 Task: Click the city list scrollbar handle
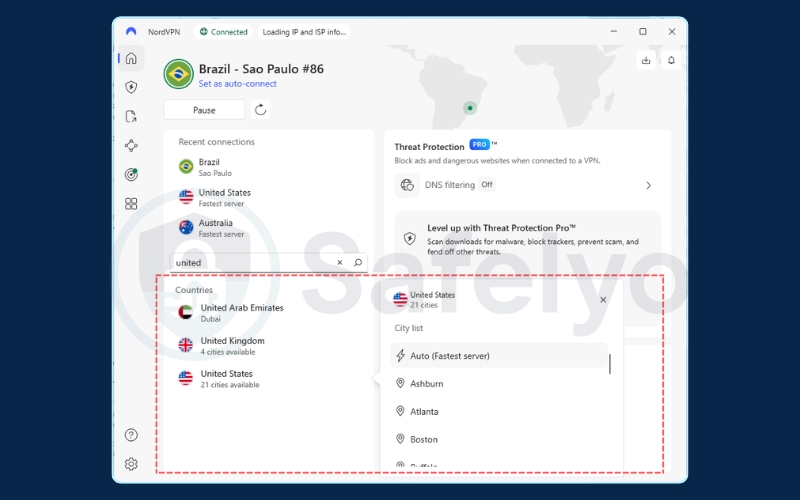[x=610, y=364]
